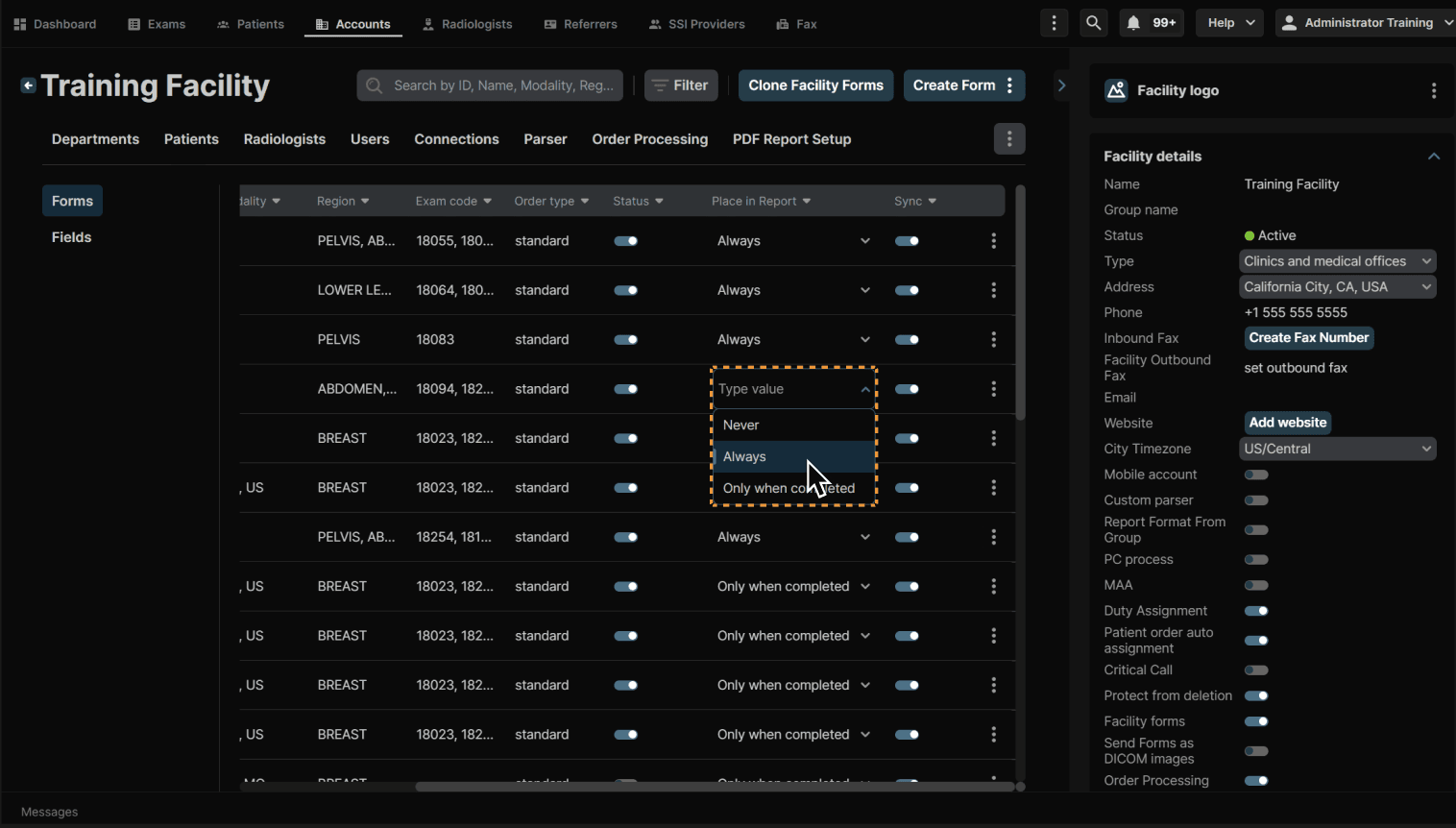Click the horizontal scrollbar under the table
1456x828 pixels.
click(714, 787)
